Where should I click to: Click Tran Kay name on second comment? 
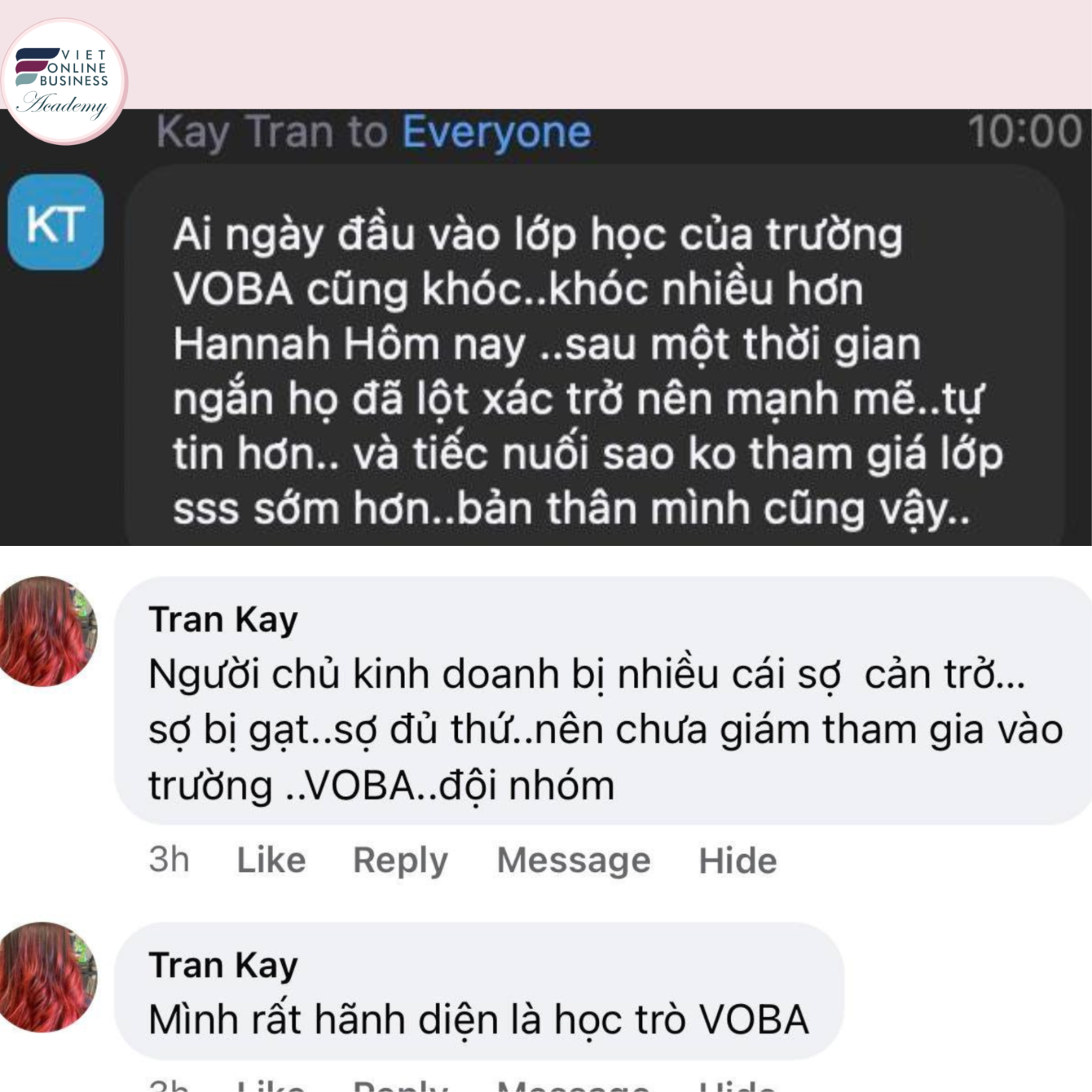223,965
